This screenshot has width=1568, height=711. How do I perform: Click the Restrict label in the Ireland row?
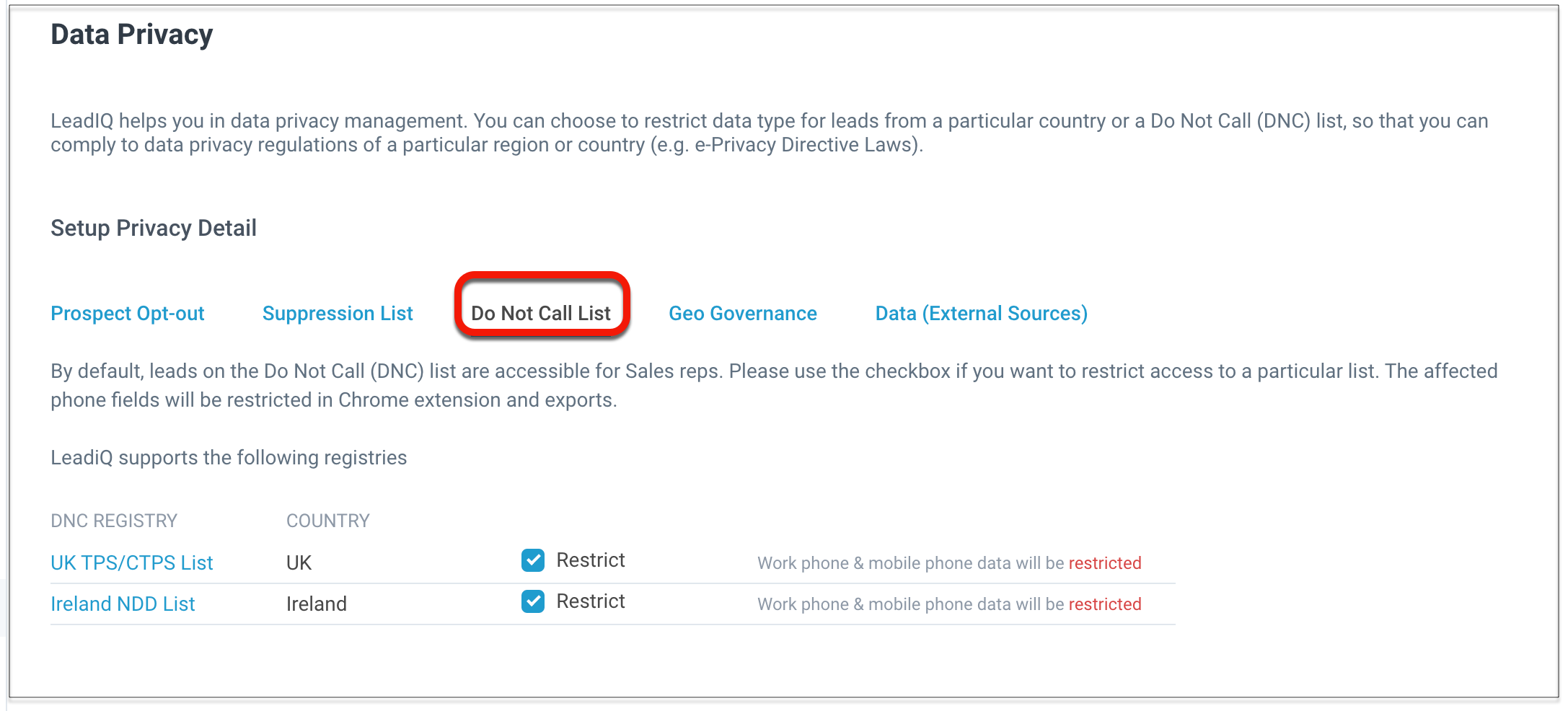click(x=590, y=601)
